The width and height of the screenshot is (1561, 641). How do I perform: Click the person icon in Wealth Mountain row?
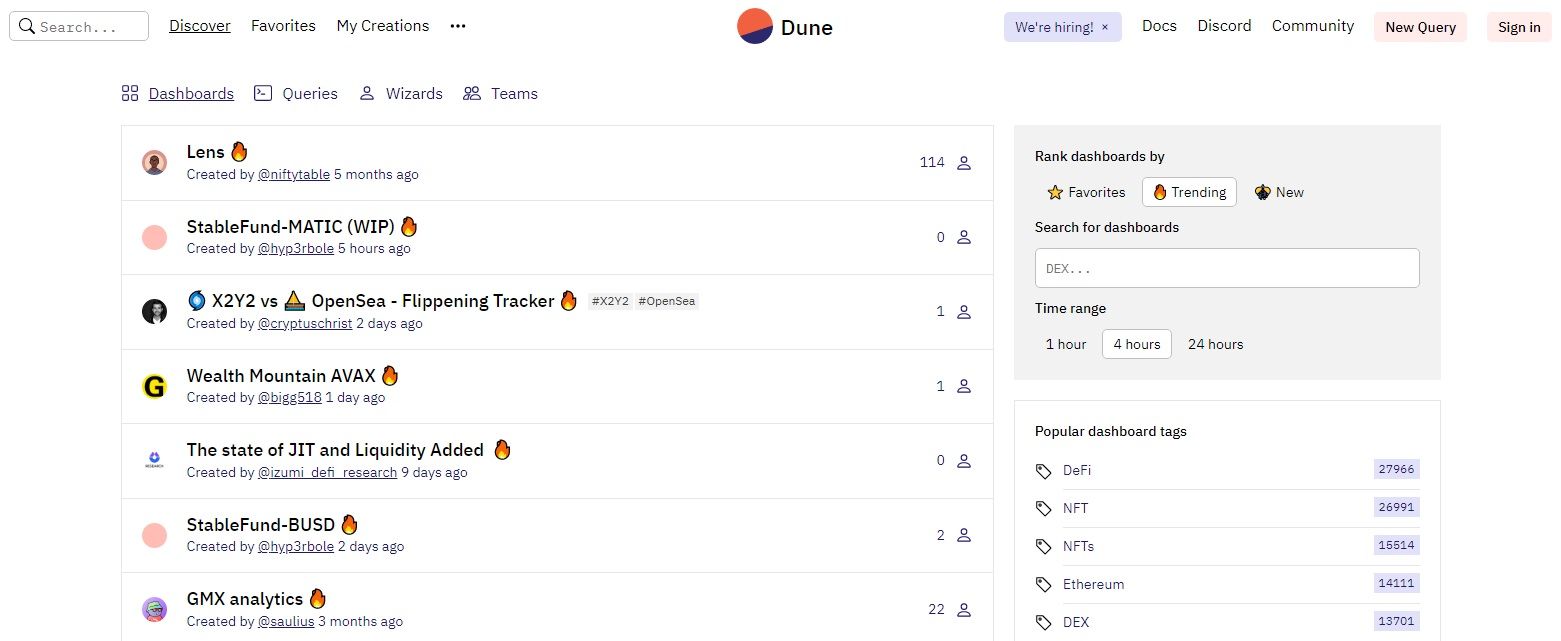964,386
